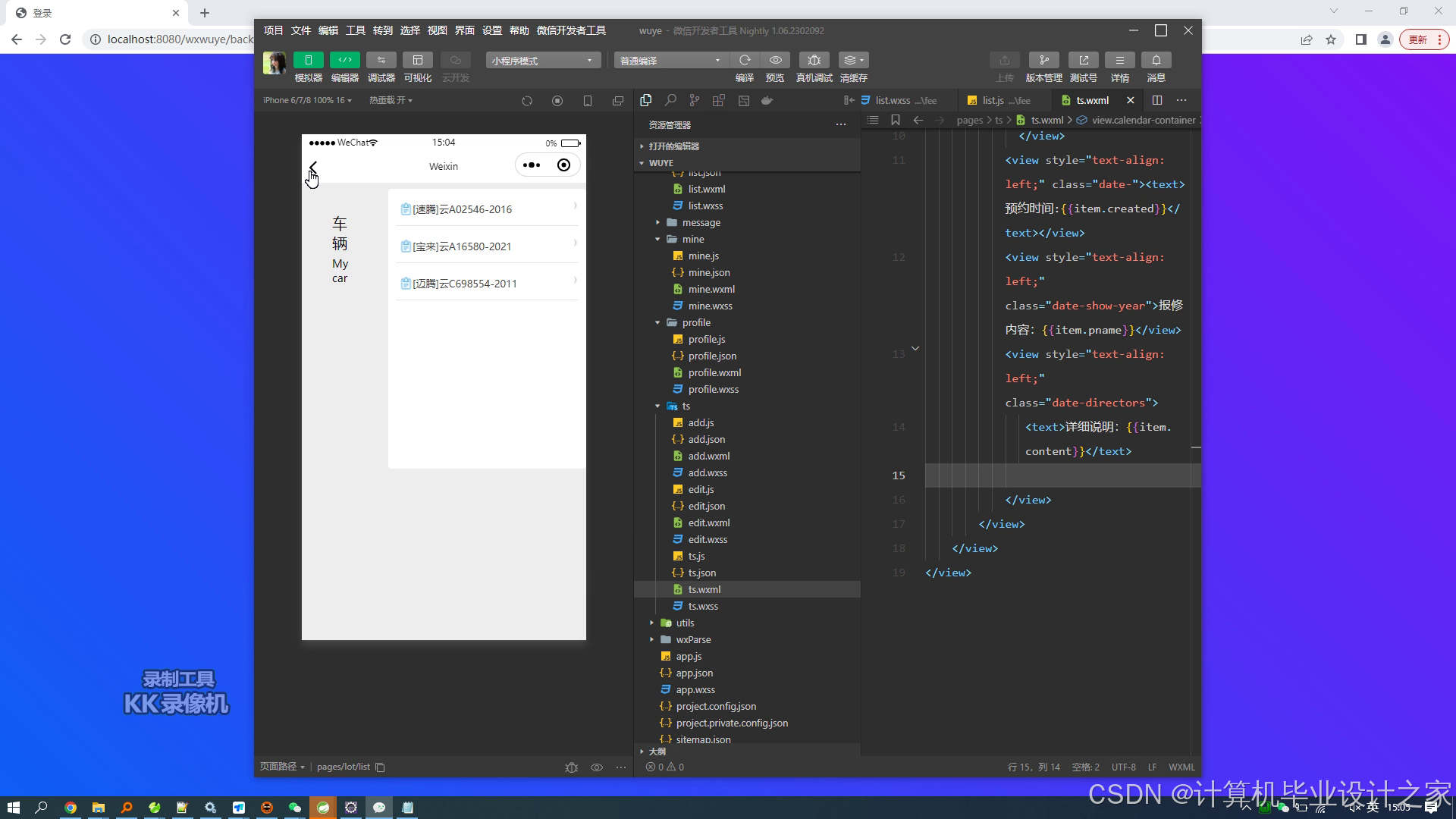Viewport: 1456px width, 819px height.
Task: Open the normal compile dropdown
Action: click(x=670, y=61)
